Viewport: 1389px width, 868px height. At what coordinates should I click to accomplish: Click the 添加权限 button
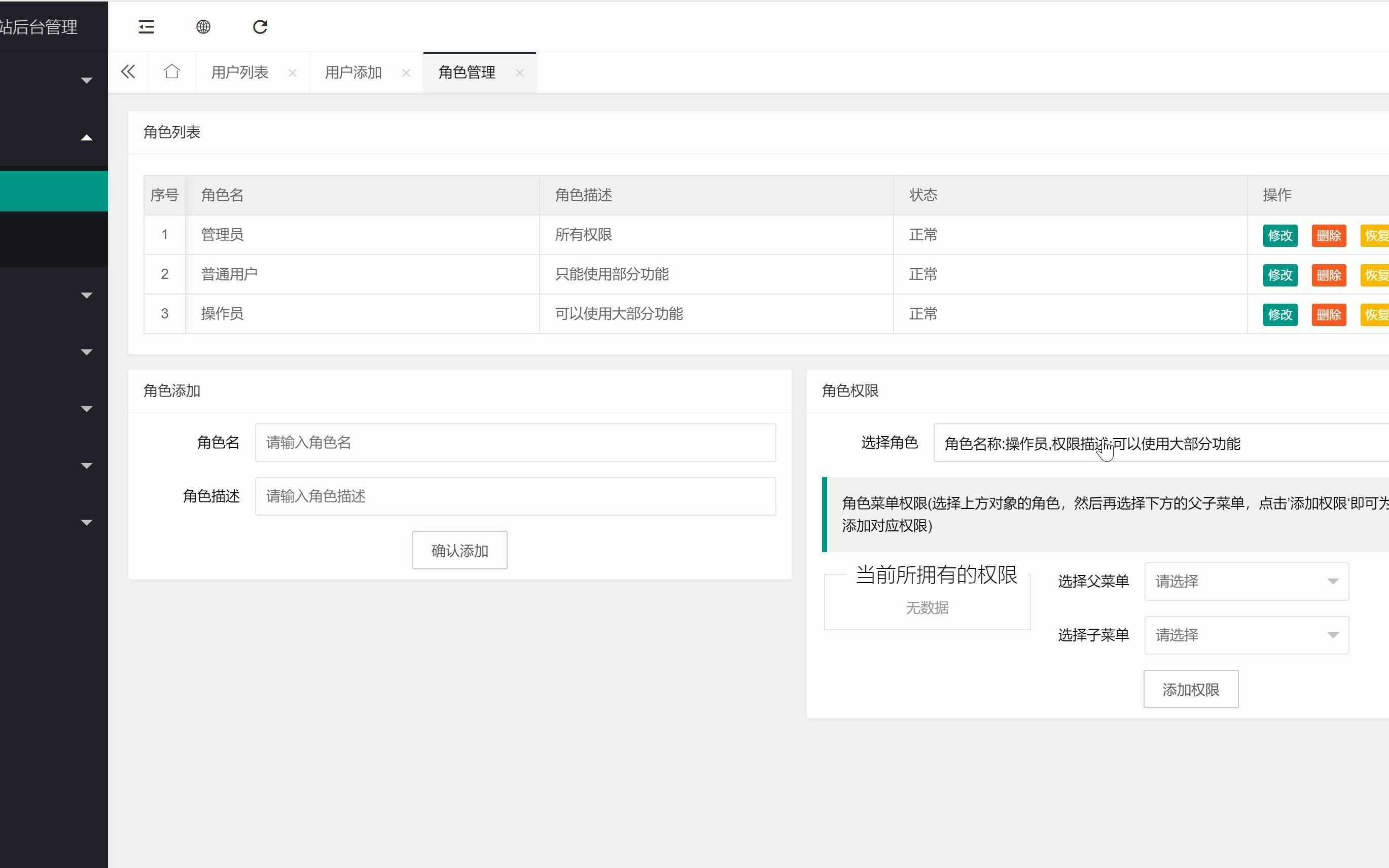1190,689
